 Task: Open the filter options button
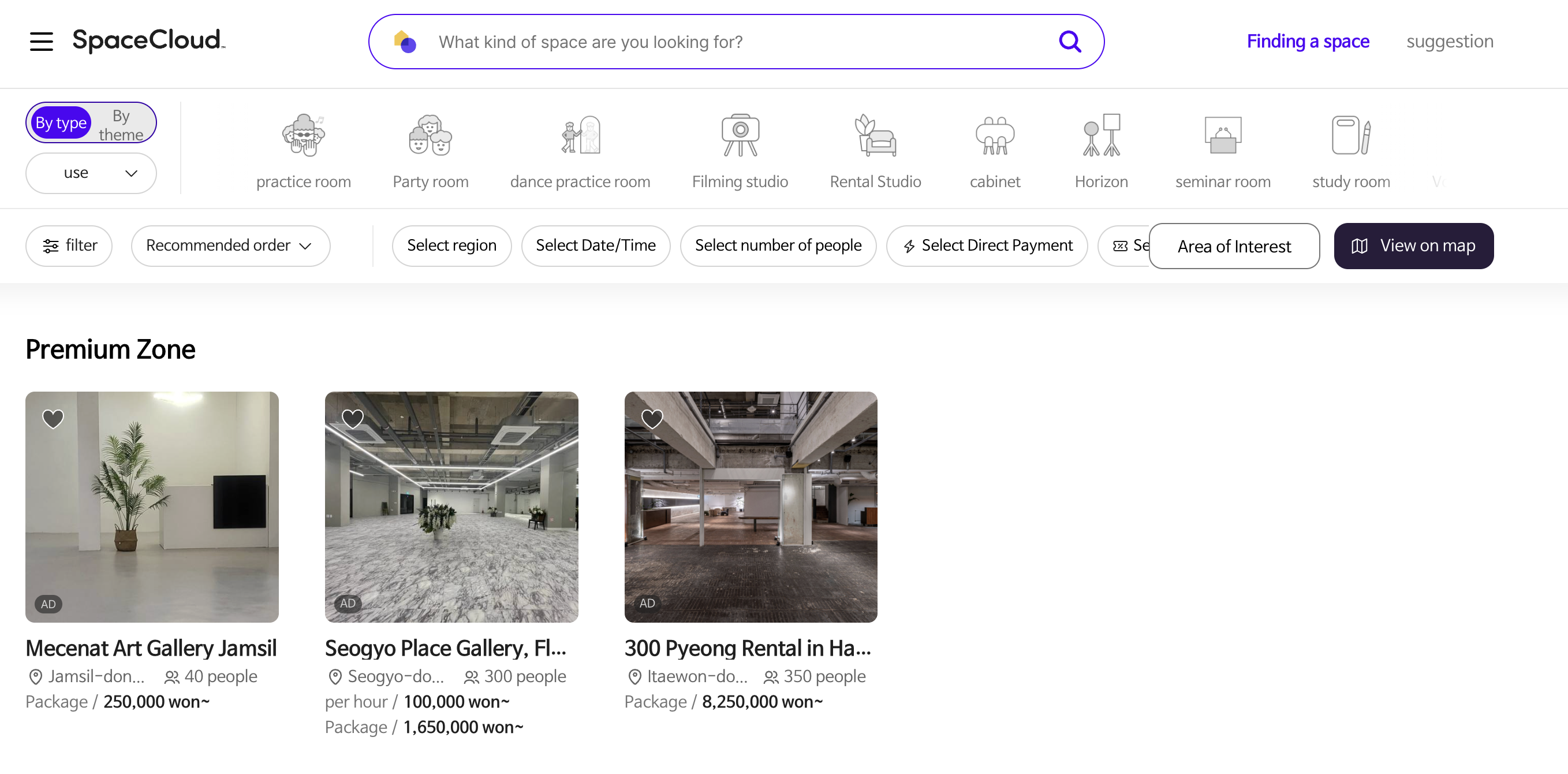point(69,245)
